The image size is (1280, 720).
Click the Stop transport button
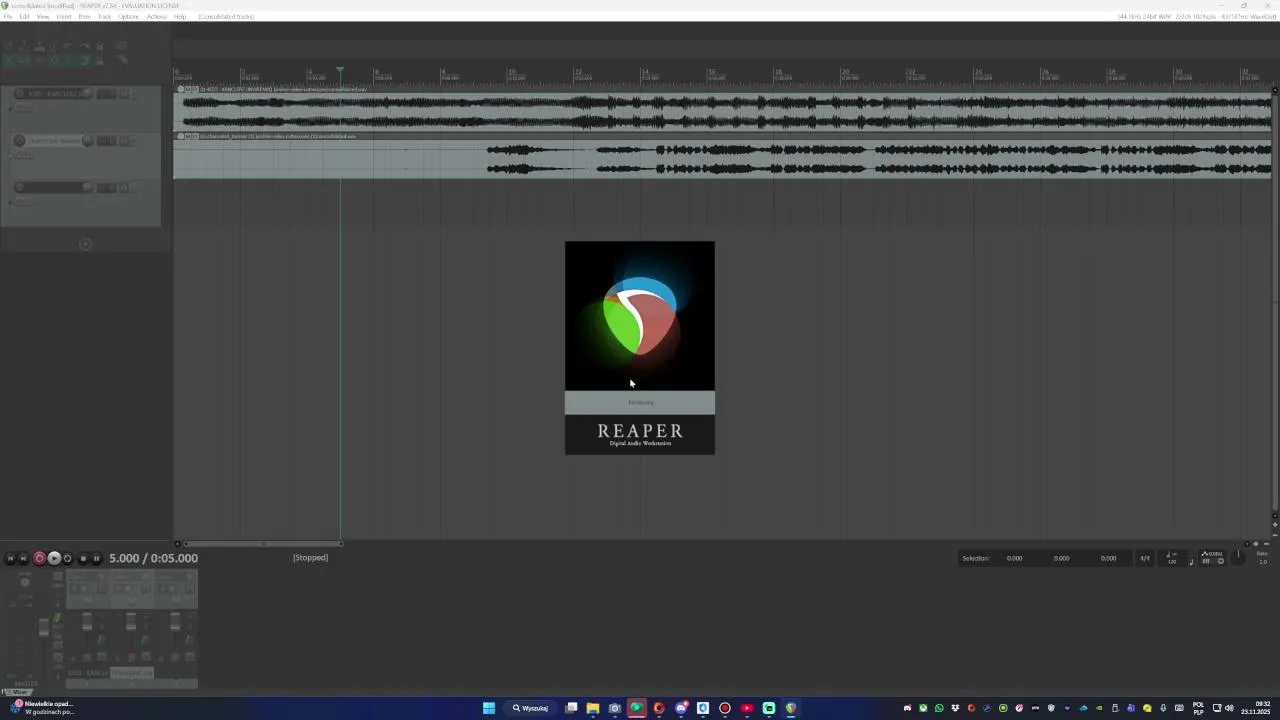pyautogui.click(x=83, y=558)
